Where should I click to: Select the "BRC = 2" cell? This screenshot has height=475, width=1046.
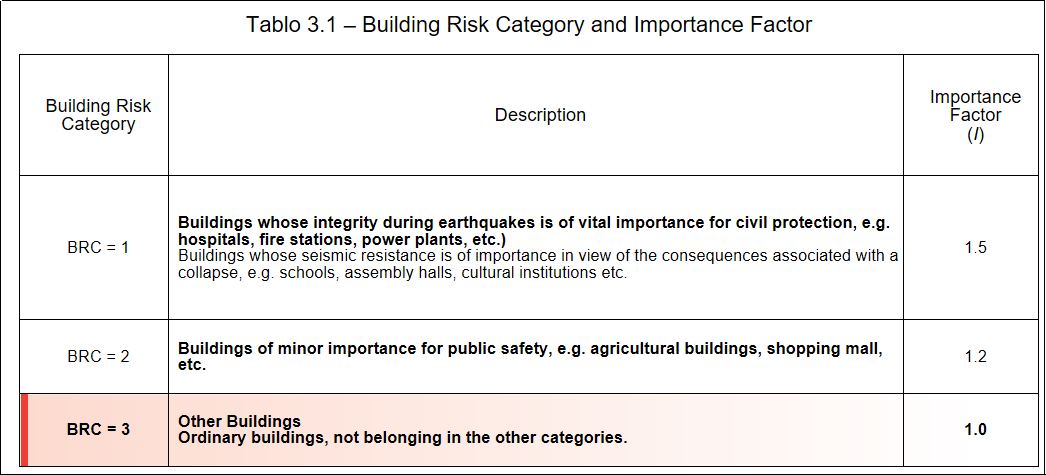(98, 356)
